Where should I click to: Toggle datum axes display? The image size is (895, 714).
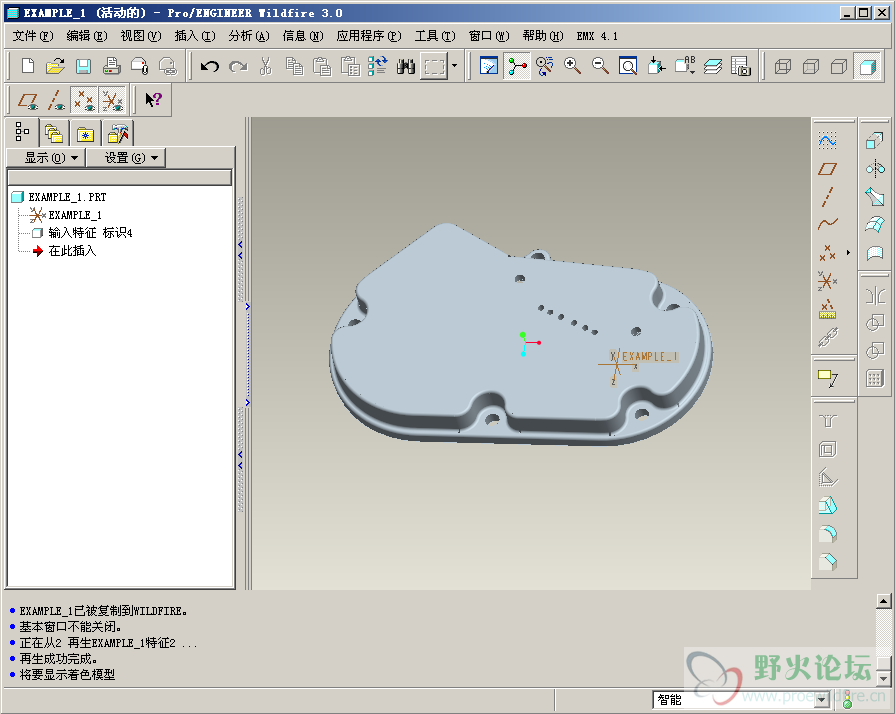55,100
